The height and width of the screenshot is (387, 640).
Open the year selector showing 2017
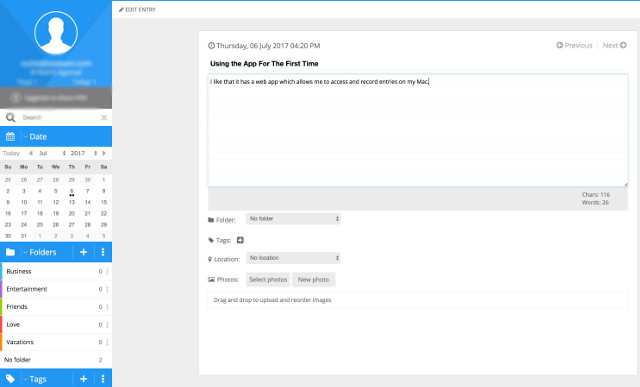point(83,153)
